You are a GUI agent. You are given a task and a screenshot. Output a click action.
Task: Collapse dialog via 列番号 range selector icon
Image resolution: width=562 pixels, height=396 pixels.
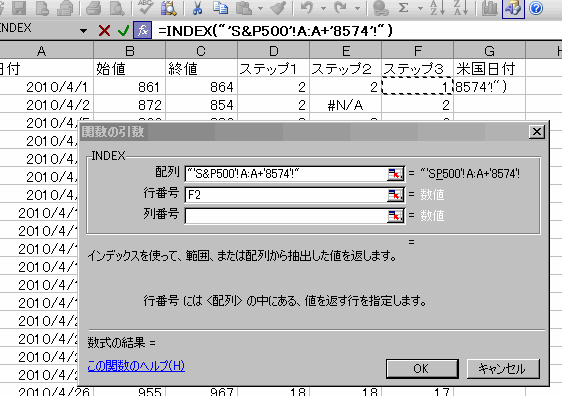pyautogui.click(x=396, y=216)
